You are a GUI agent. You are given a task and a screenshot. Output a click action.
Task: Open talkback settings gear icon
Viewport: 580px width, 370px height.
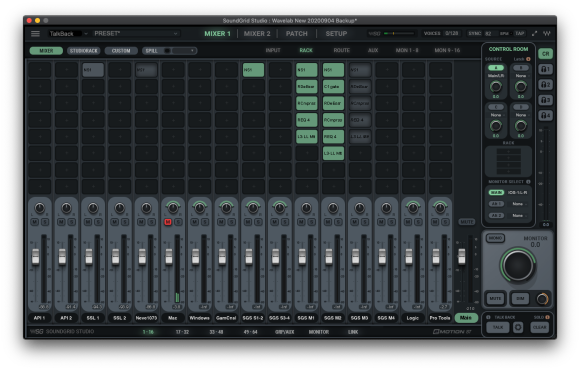coord(518,327)
